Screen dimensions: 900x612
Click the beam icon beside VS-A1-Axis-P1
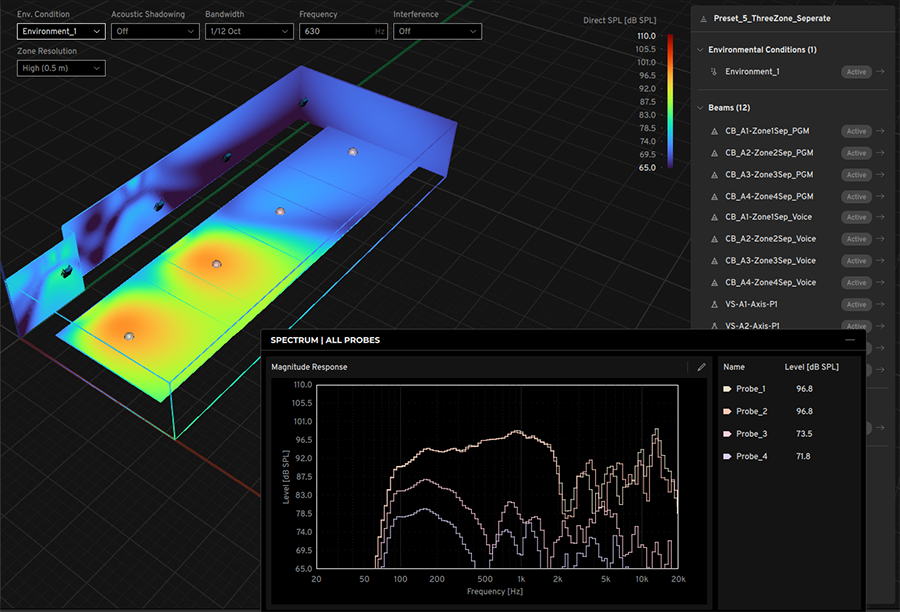pos(714,304)
